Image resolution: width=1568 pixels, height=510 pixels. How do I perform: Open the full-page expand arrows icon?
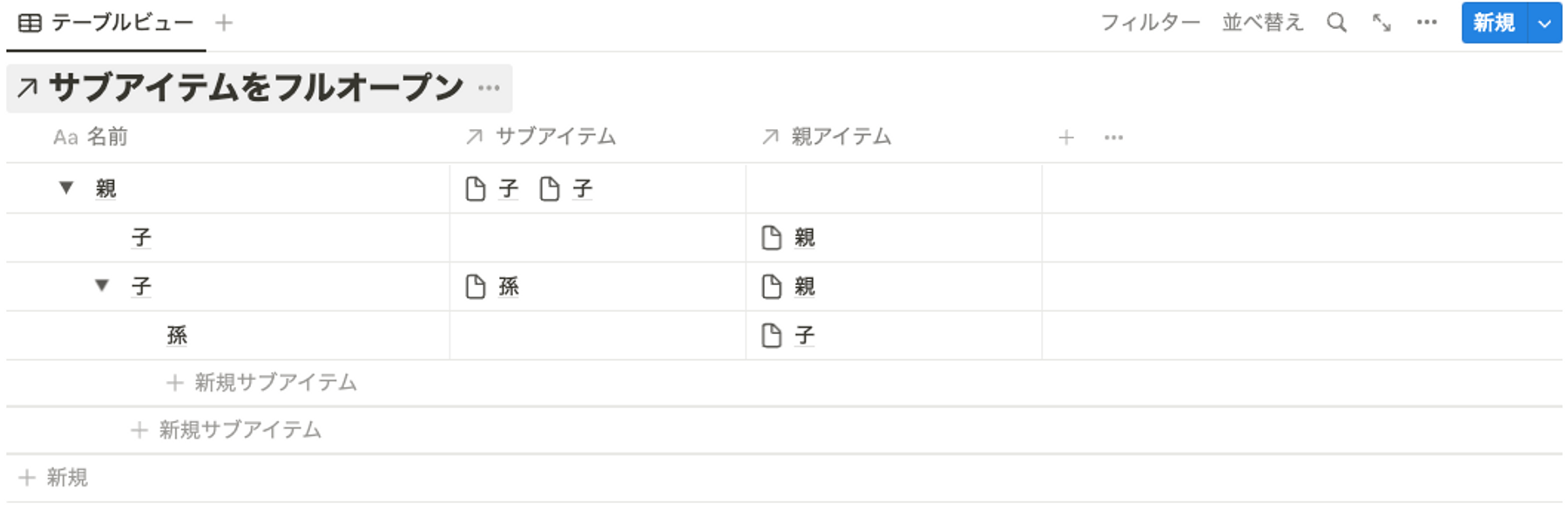tap(1382, 23)
